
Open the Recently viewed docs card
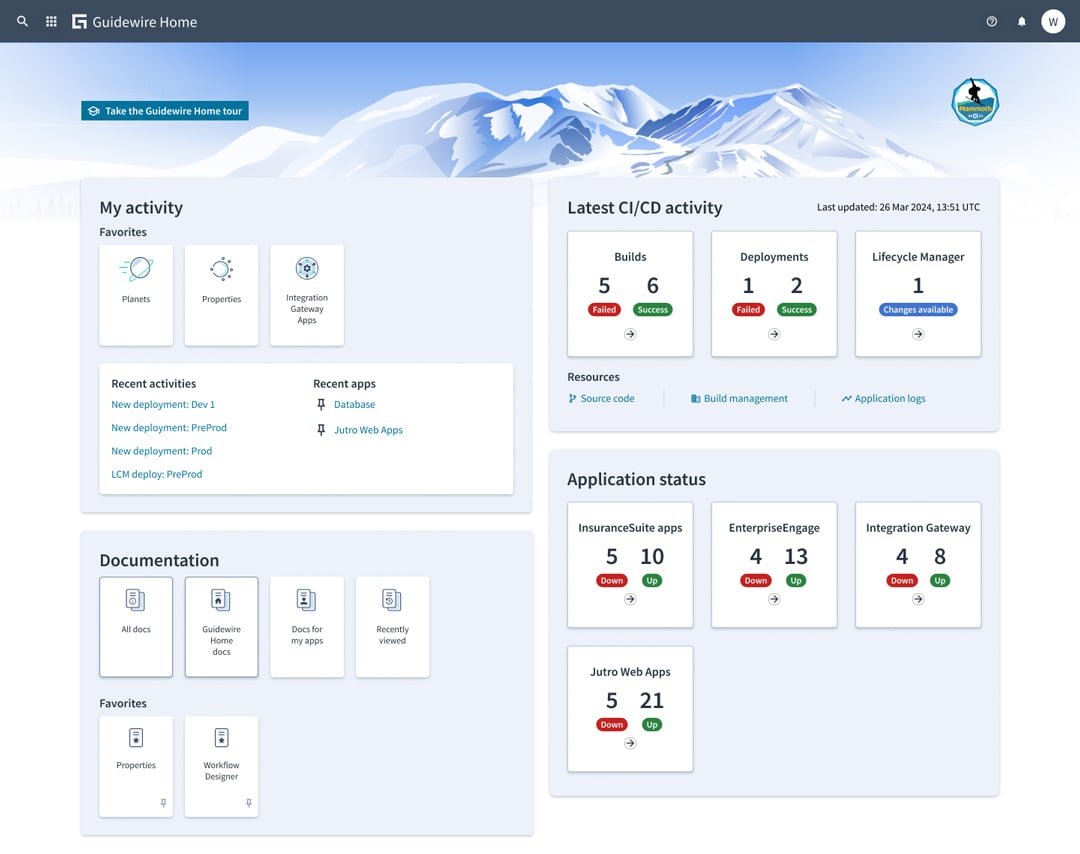392,627
